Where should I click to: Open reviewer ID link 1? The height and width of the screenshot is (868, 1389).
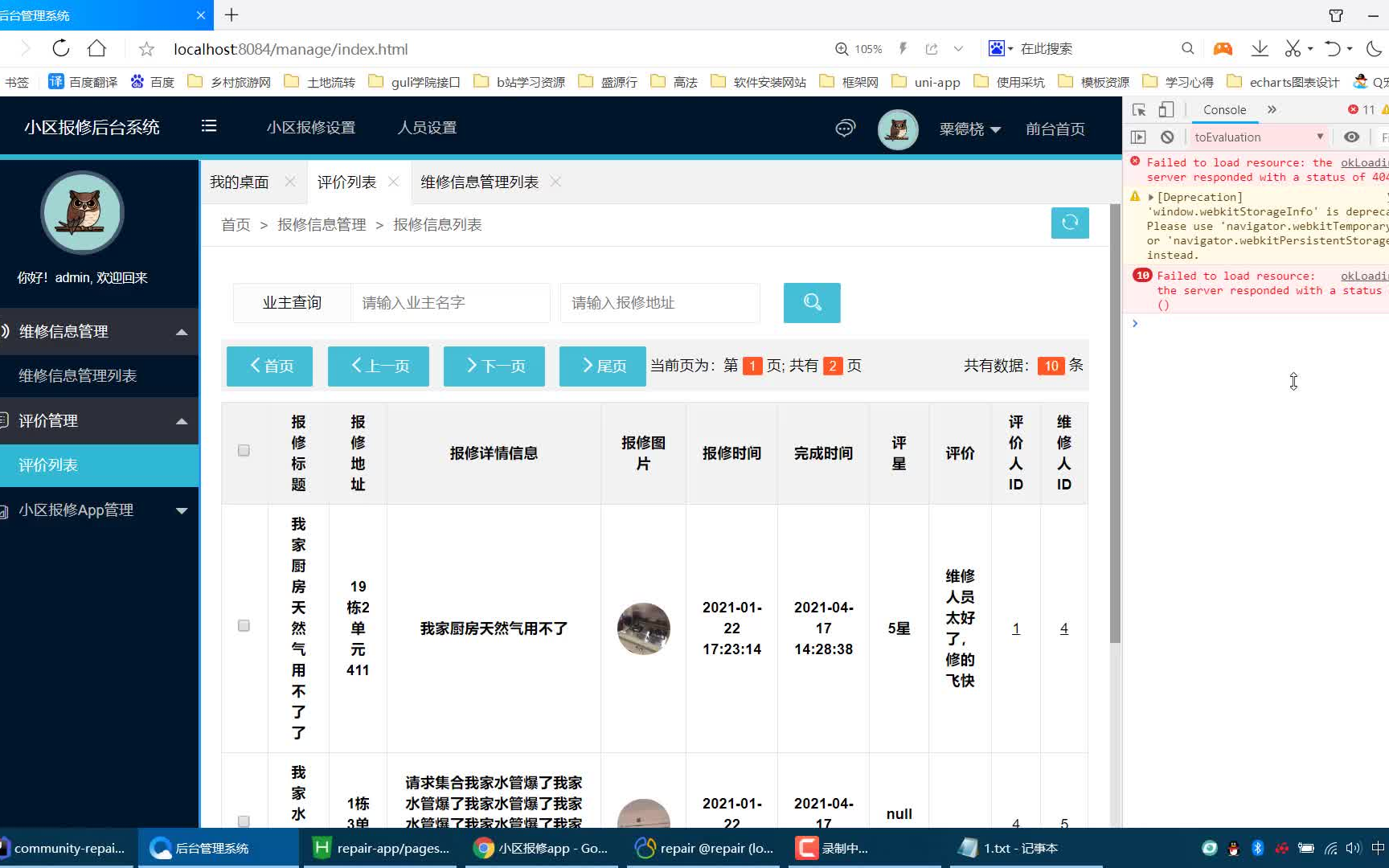tap(1016, 628)
